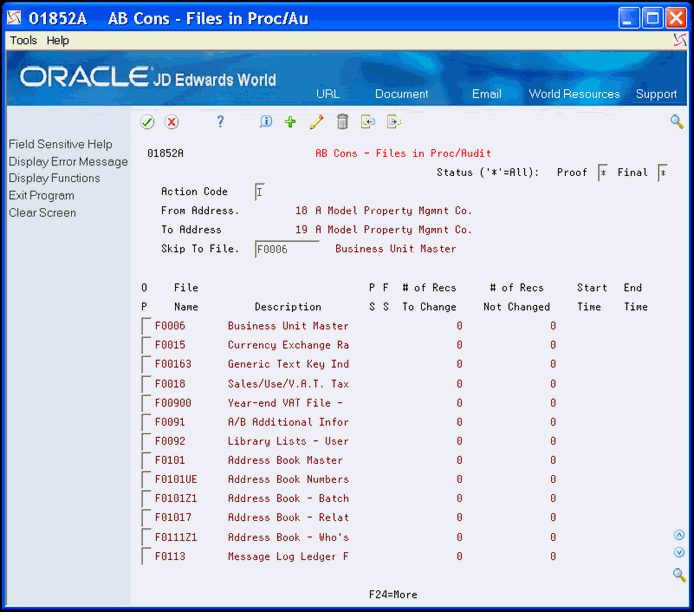Click the 'Address Book - Relat' description
This screenshot has height=612, width=694.
pyautogui.click(x=288, y=517)
